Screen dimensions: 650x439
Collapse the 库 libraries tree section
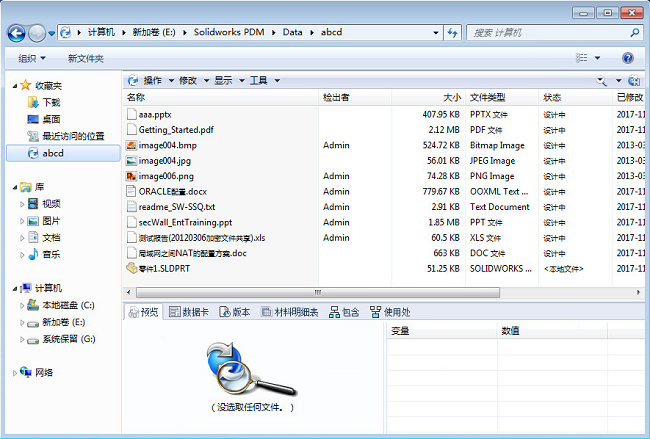click(x=12, y=187)
